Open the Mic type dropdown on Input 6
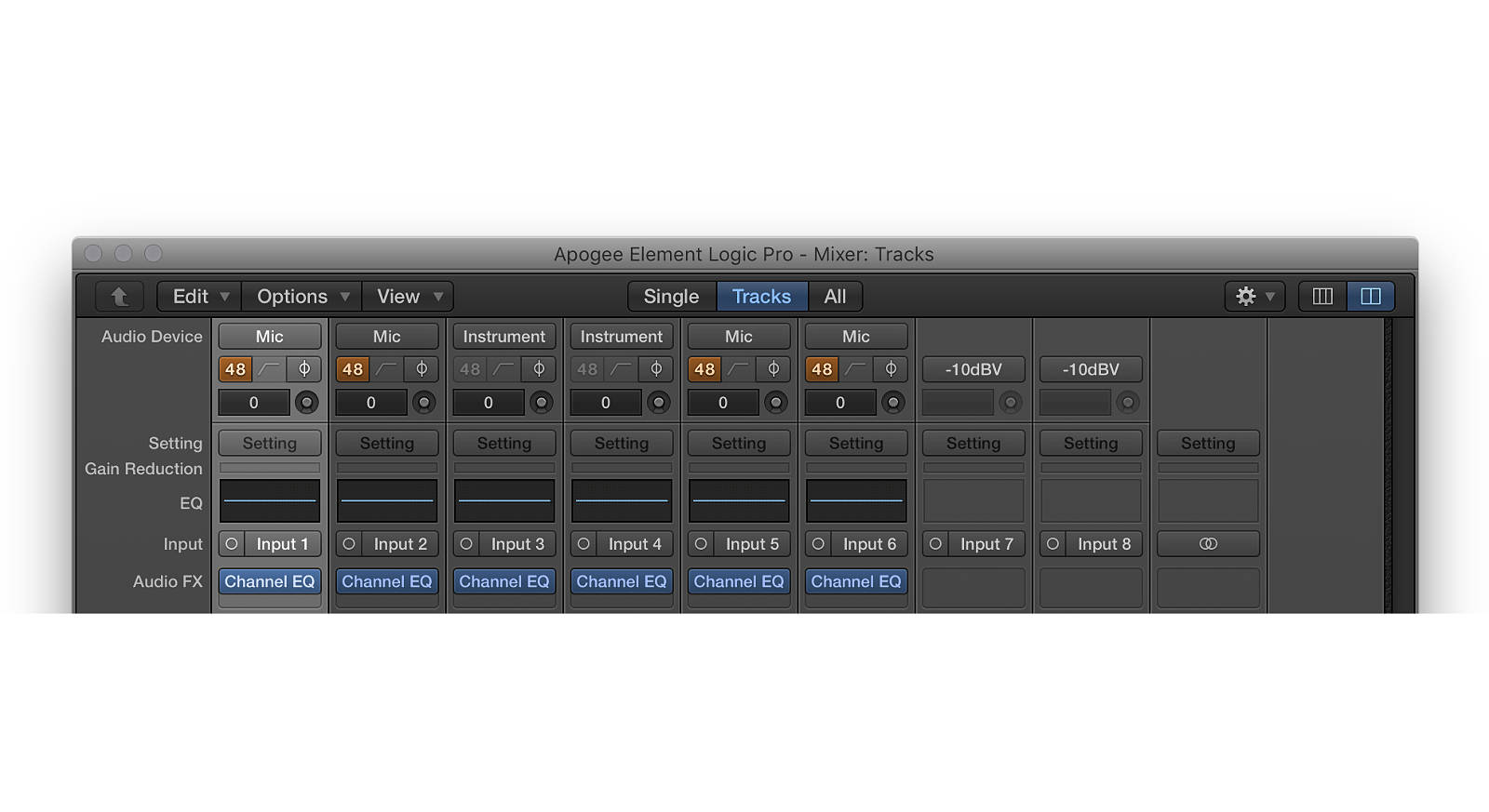The height and width of the screenshot is (812, 1489). [856, 337]
